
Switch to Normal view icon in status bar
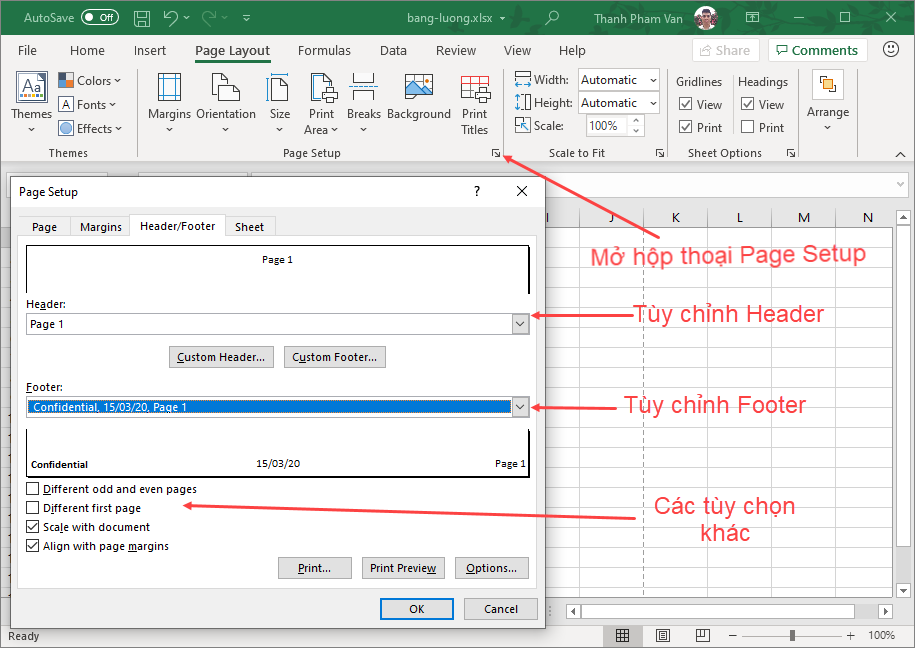(622, 635)
